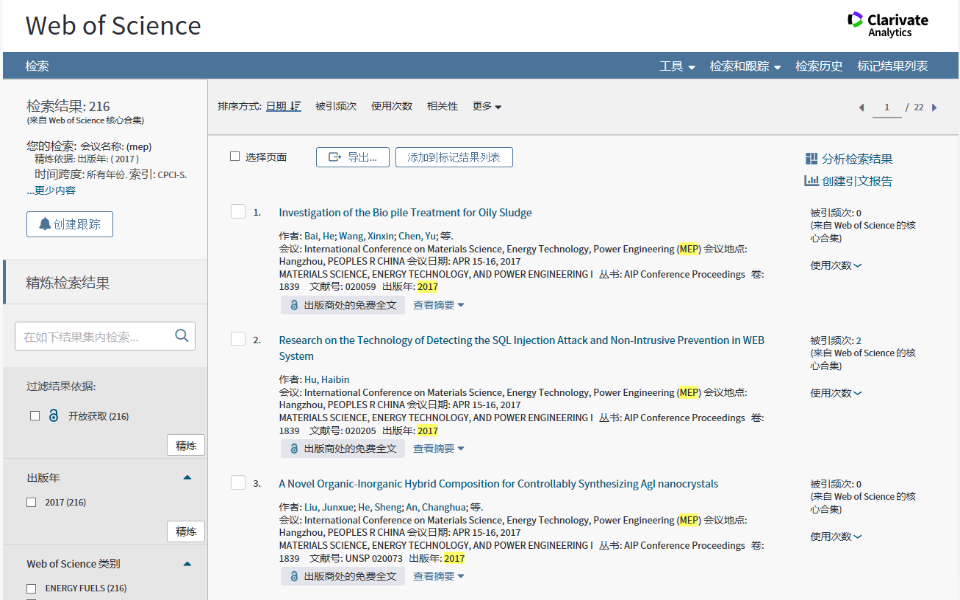Select result 2 SQL Injection checkbox
This screenshot has width=960, height=600.
click(x=238, y=339)
